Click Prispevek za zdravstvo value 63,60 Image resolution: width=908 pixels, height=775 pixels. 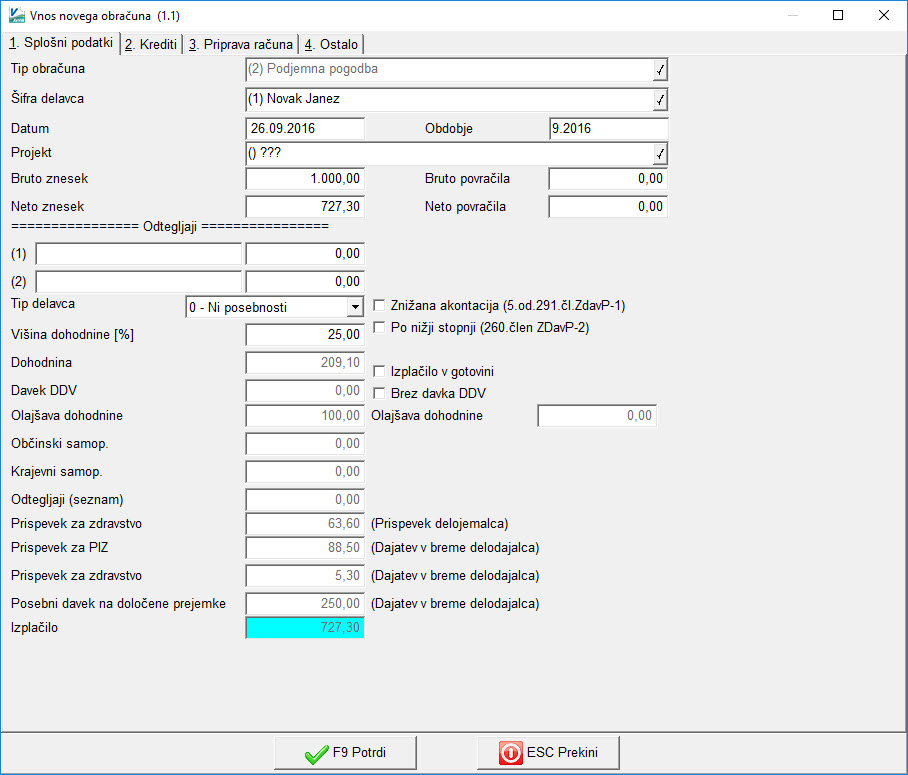click(305, 524)
